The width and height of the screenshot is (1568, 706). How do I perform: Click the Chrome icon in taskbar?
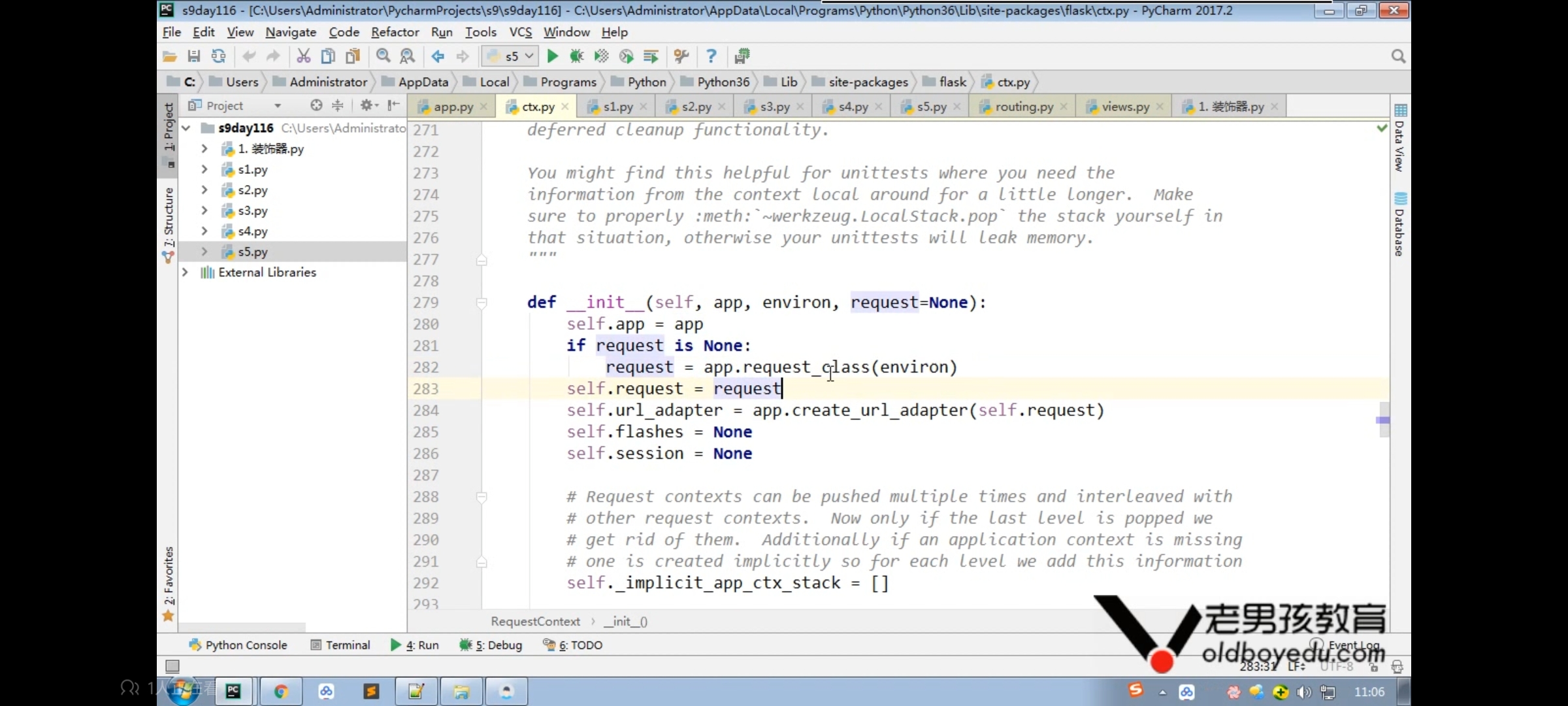(281, 692)
